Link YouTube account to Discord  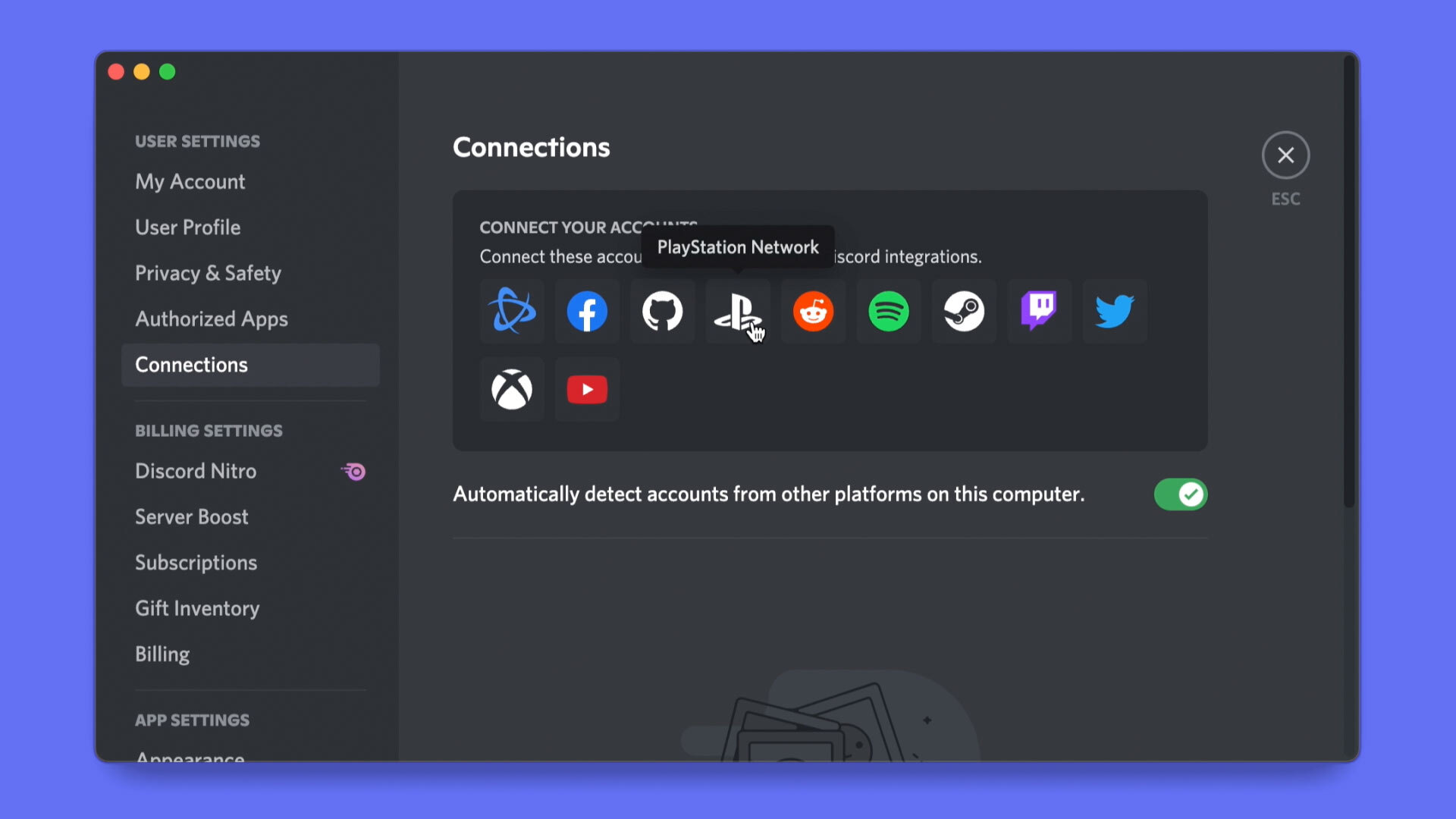[x=587, y=389]
